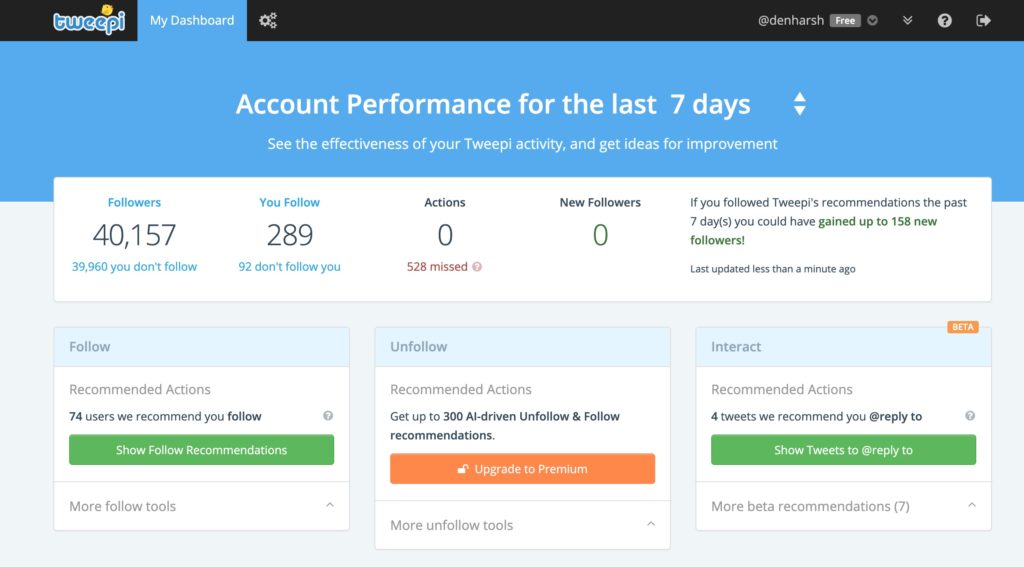Click the Upgrade to Premium button
This screenshot has width=1024, height=567.
click(x=522, y=468)
